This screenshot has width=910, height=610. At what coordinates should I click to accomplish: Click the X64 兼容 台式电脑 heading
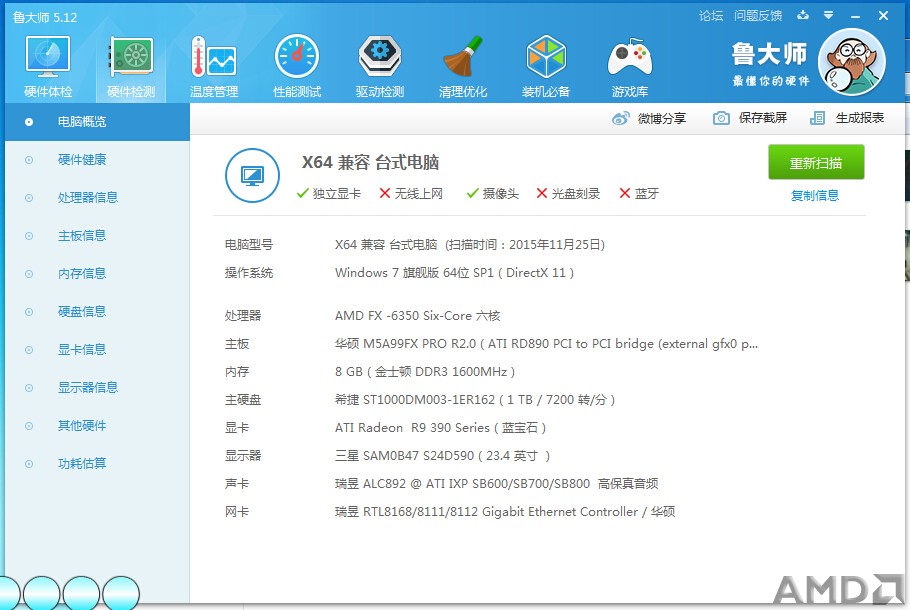pos(370,163)
